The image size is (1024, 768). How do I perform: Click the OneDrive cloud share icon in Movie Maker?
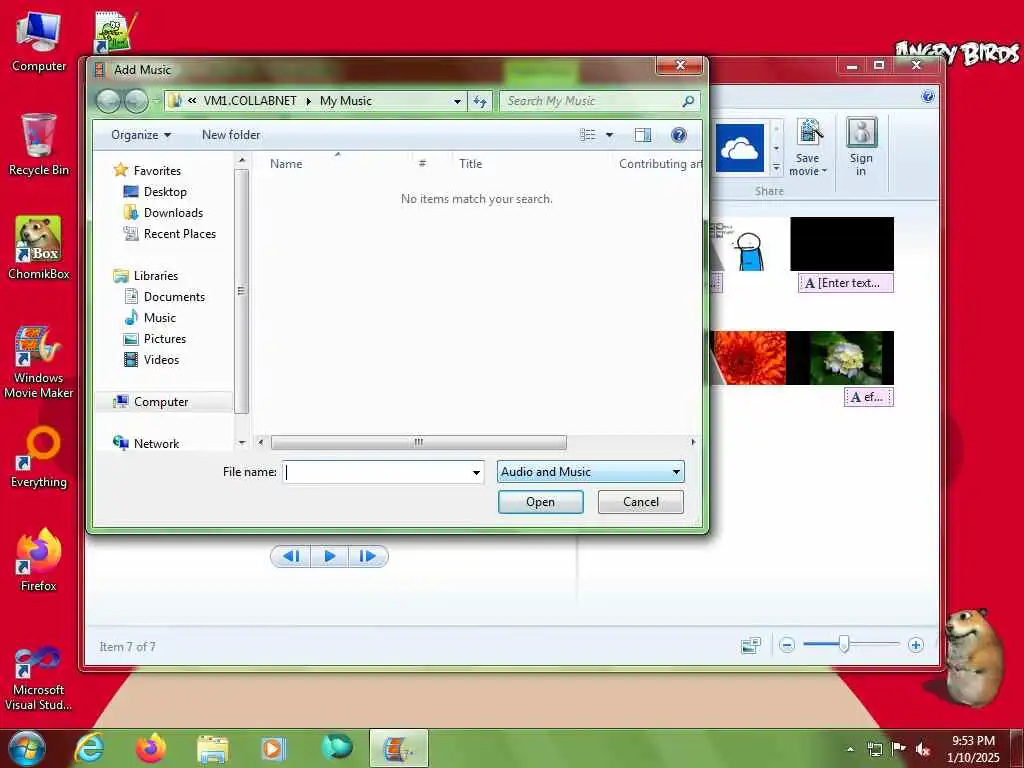click(x=739, y=148)
